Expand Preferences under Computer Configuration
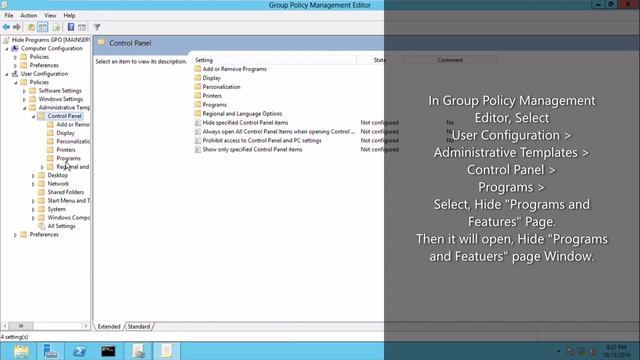The height and width of the screenshot is (360, 640). point(16,66)
